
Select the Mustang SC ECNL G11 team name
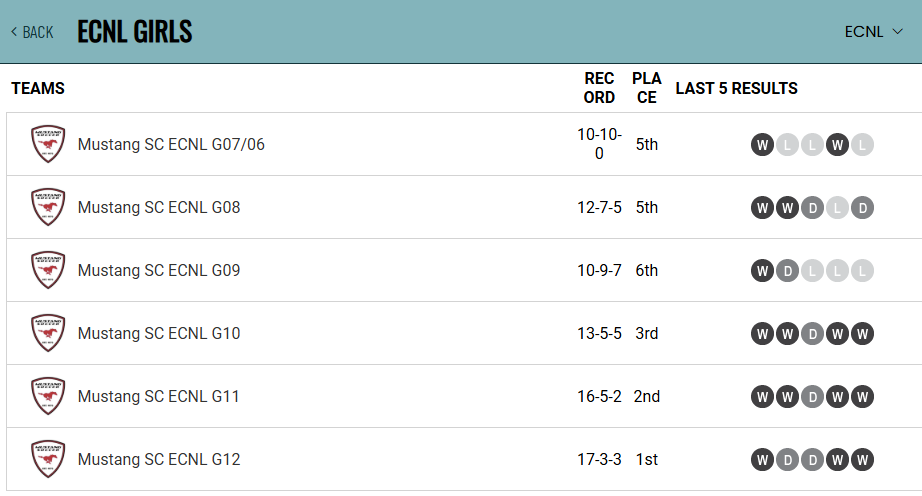(159, 396)
